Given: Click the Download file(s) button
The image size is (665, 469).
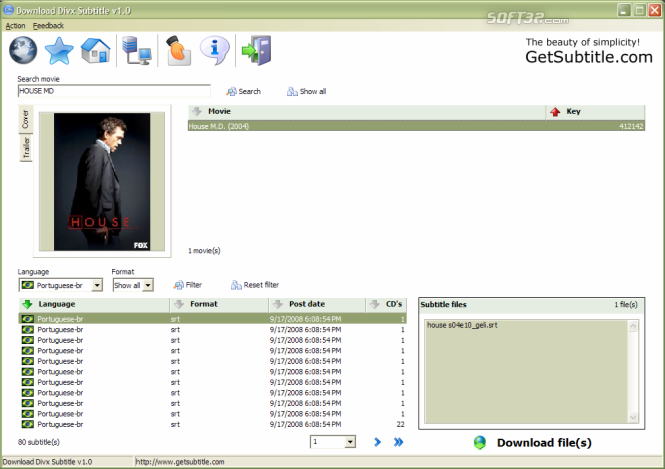Looking at the screenshot, I should click(532, 443).
